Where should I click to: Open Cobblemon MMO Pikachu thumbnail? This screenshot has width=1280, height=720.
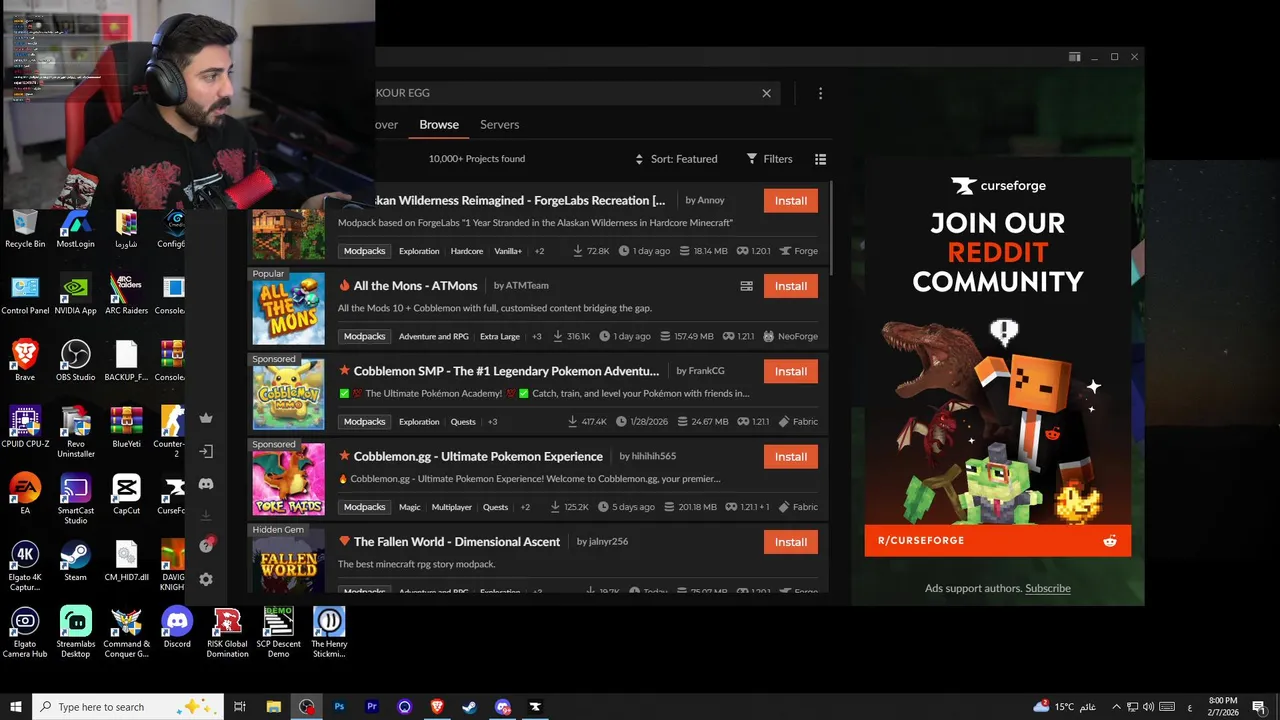point(288,394)
